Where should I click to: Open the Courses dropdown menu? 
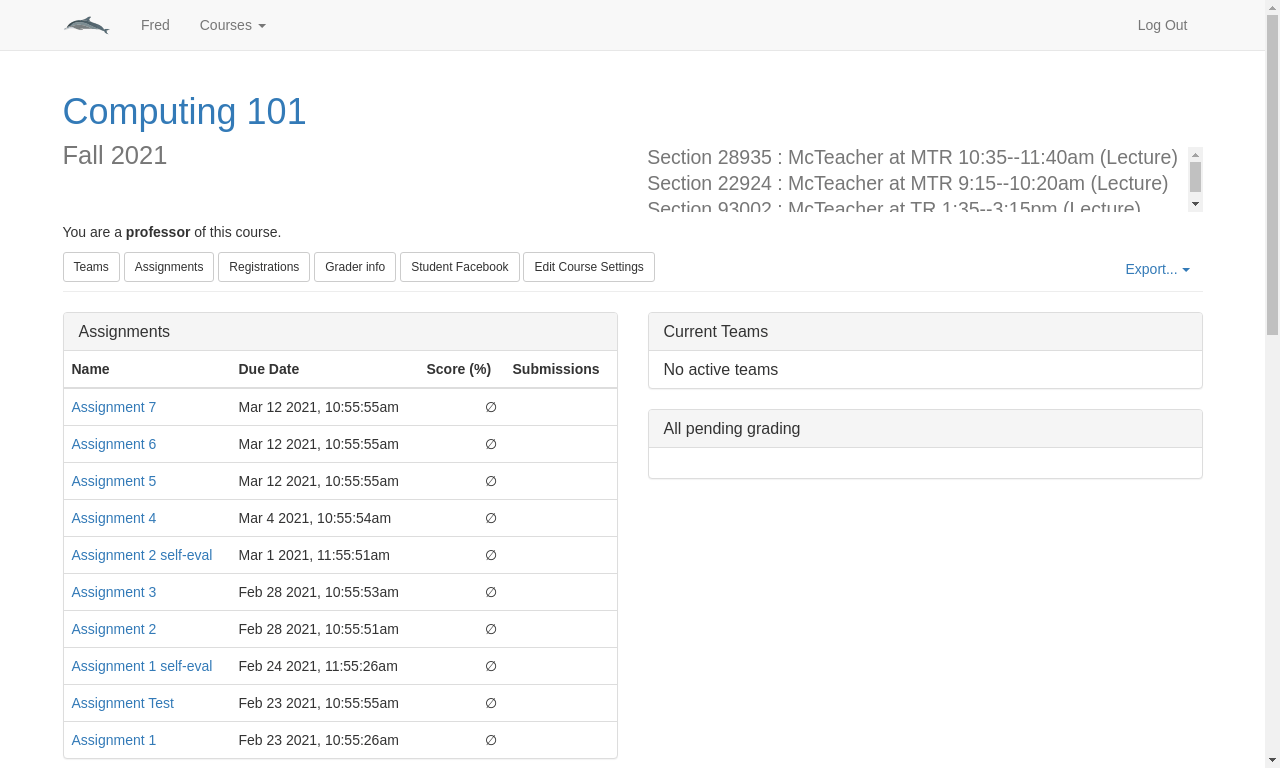pos(232,25)
